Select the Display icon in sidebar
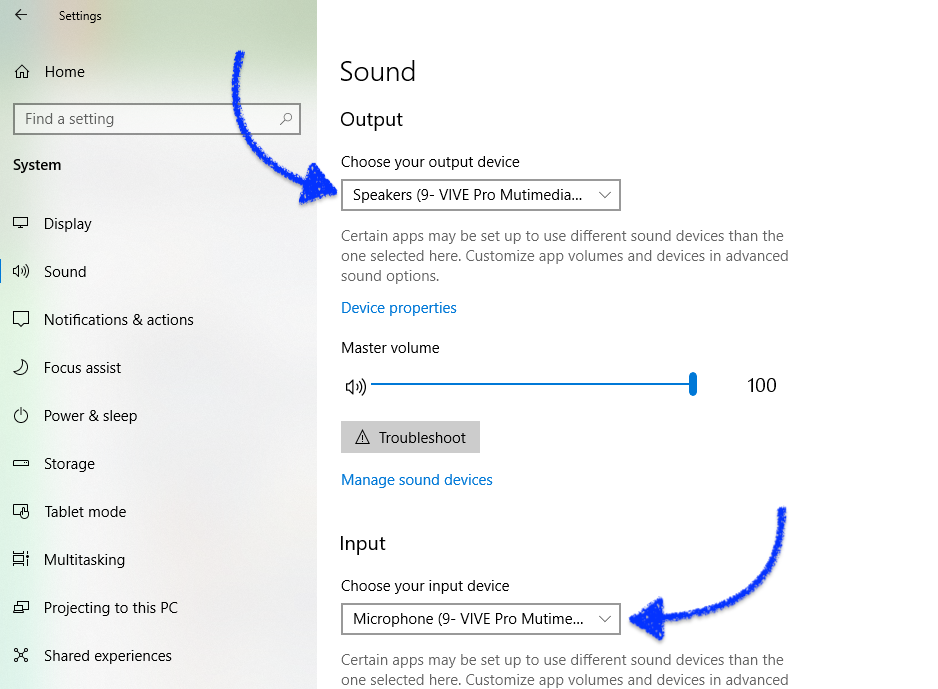The image size is (938, 689). click(x=22, y=223)
